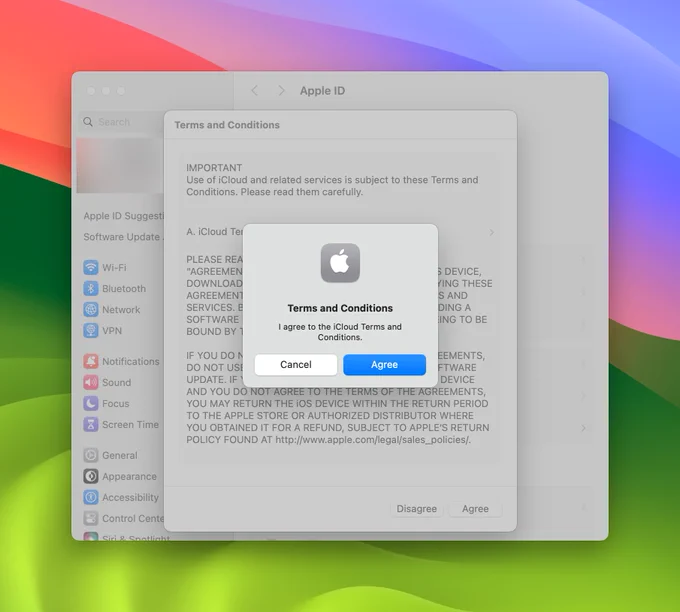680x612 pixels.
Task: Select the Network globe icon
Action: pyautogui.click(x=91, y=310)
